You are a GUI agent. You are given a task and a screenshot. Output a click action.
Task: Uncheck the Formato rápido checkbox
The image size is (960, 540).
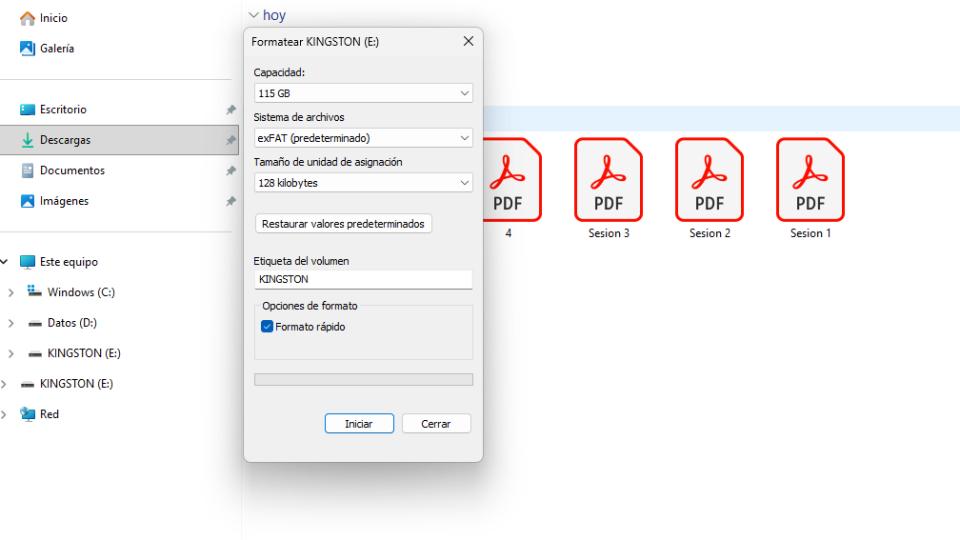click(x=267, y=326)
